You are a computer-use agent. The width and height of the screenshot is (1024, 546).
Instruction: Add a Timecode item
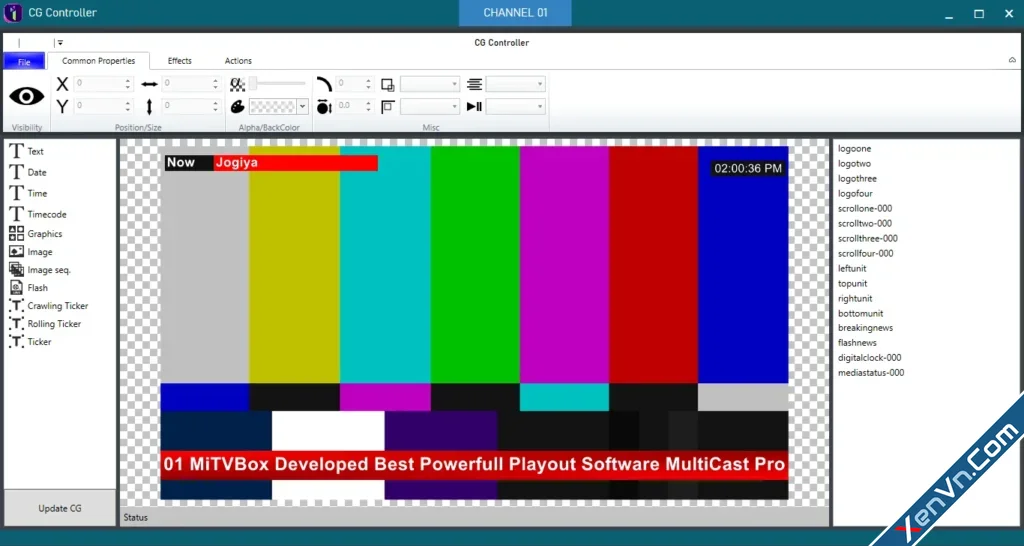[37, 214]
